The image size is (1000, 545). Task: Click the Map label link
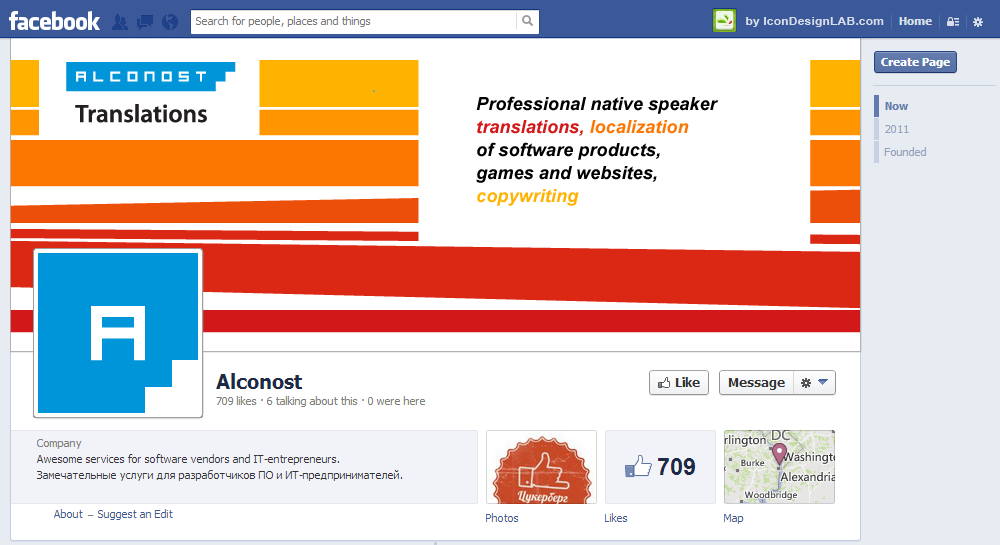click(x=733, y=518)
